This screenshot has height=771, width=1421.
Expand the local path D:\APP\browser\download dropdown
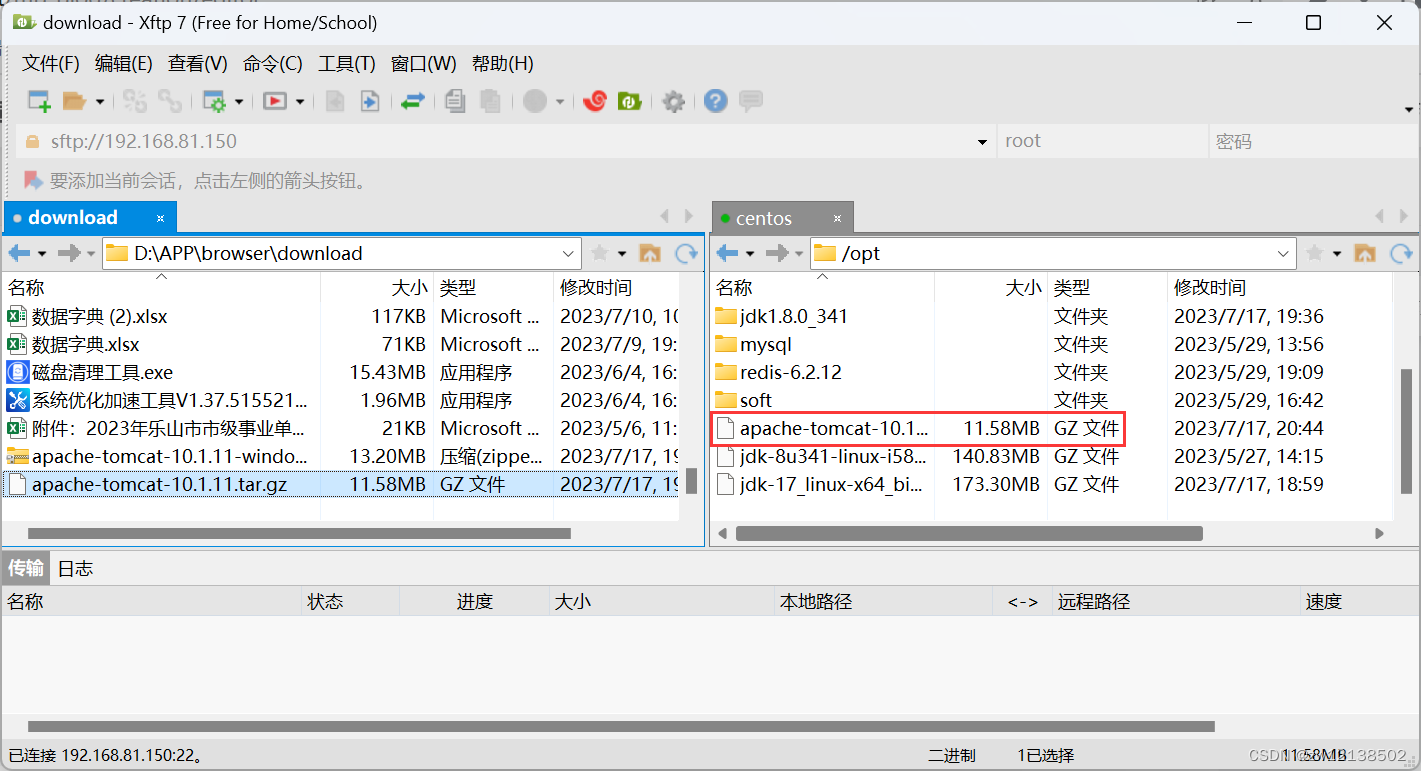coord(570,253)
